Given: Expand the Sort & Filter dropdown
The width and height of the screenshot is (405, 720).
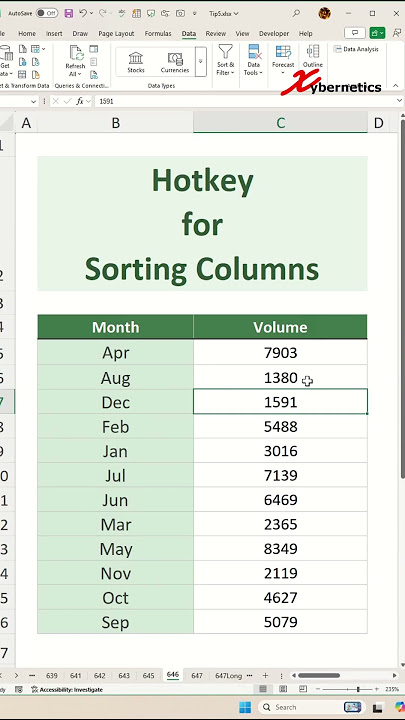Looking at the screenshot, I should pyautogui.click(x=225, y=61).
